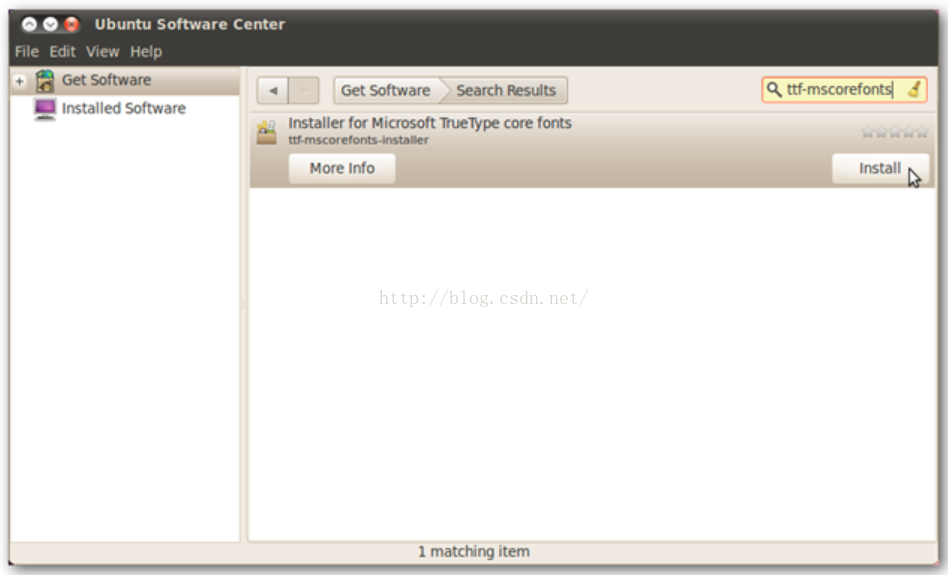Select Installed Software in the sidebar
This screenshot has height=575, width=948.
(x=124, y=109)
